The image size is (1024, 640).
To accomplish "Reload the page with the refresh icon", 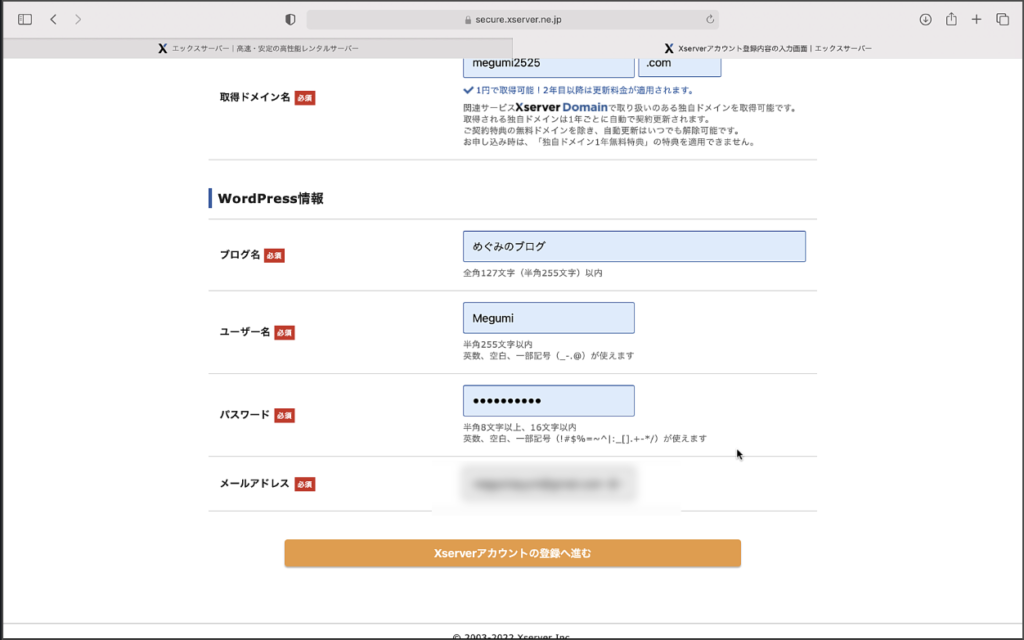I will [710, 20].
